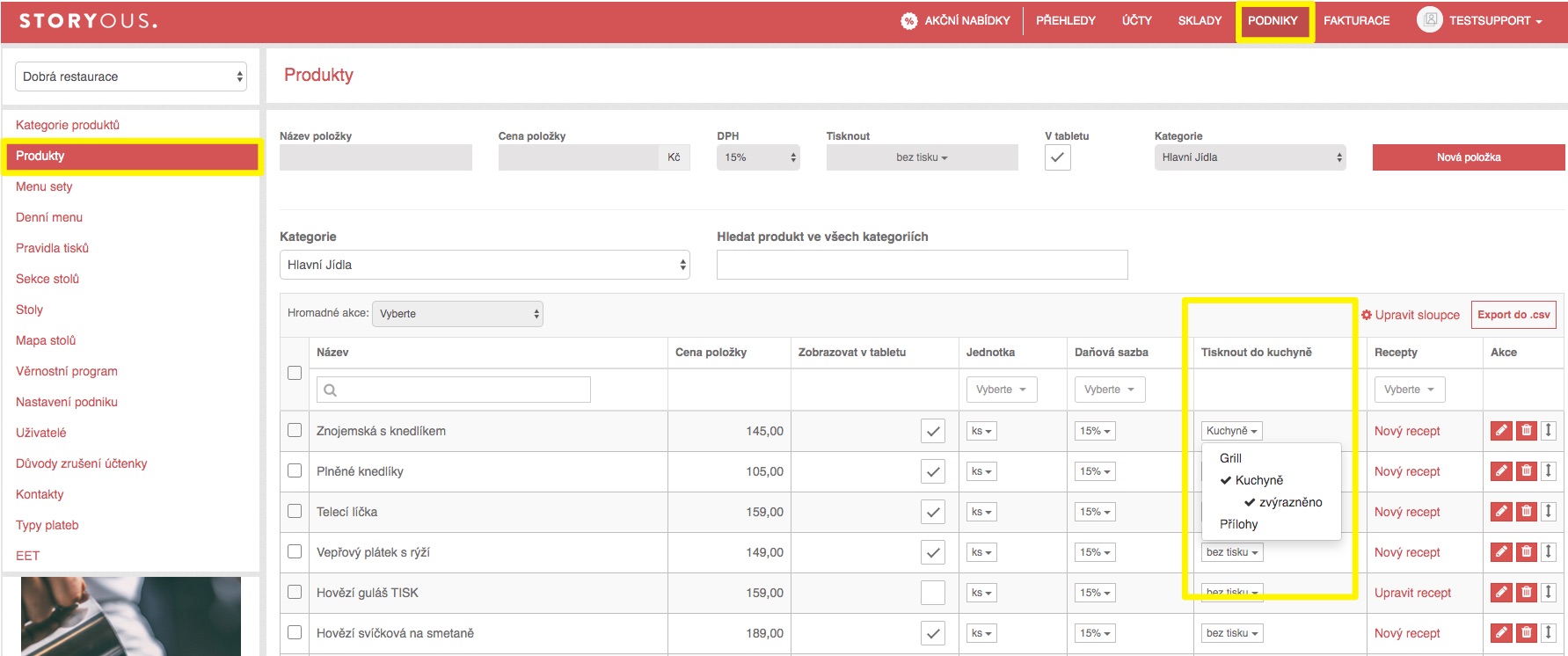Viewport: 1568px width, 656px height.
Task: Click the Název column search field
Action: (453, 390)
